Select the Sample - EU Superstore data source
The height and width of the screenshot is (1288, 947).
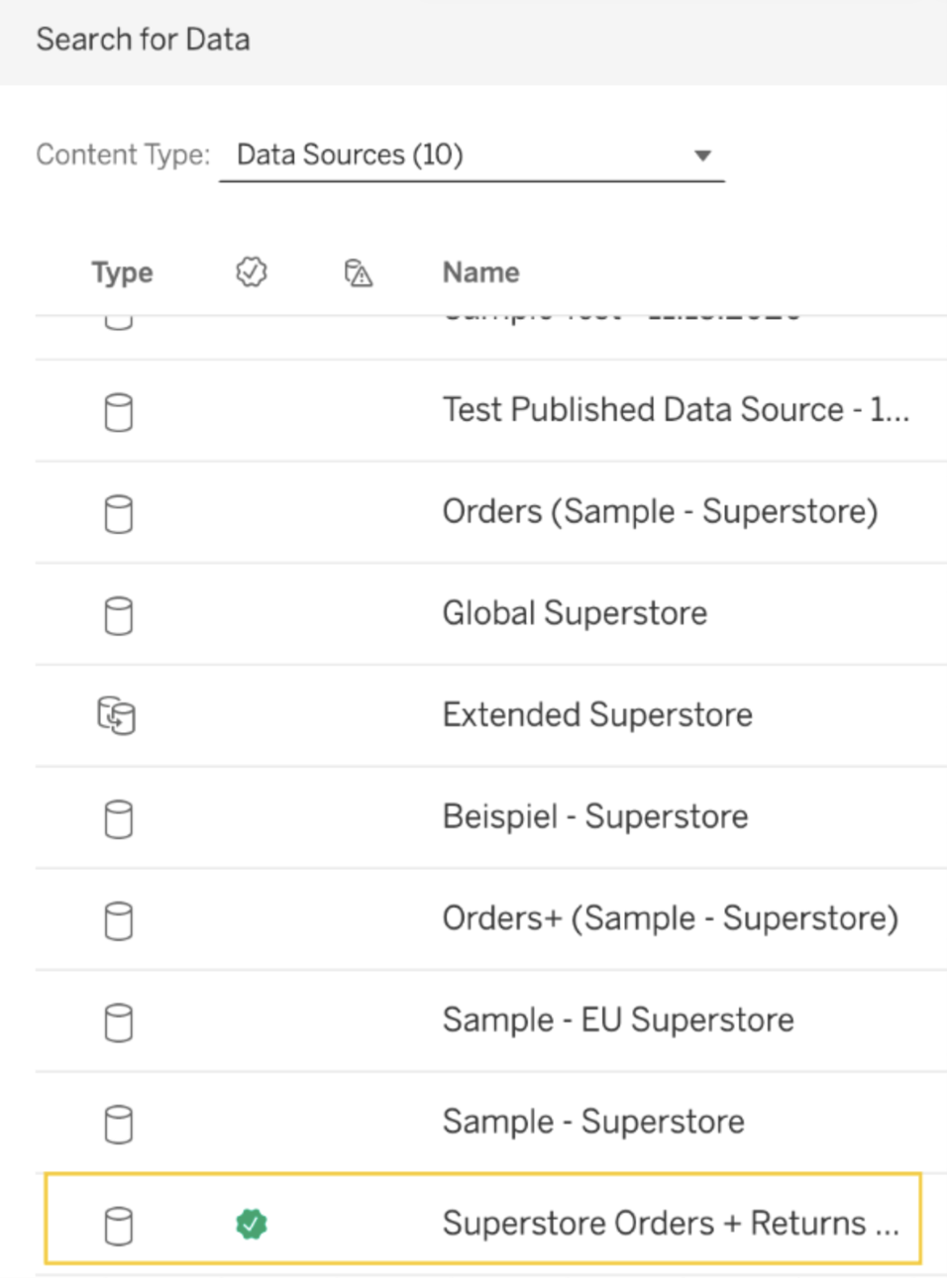click(x=617, y=1020)
